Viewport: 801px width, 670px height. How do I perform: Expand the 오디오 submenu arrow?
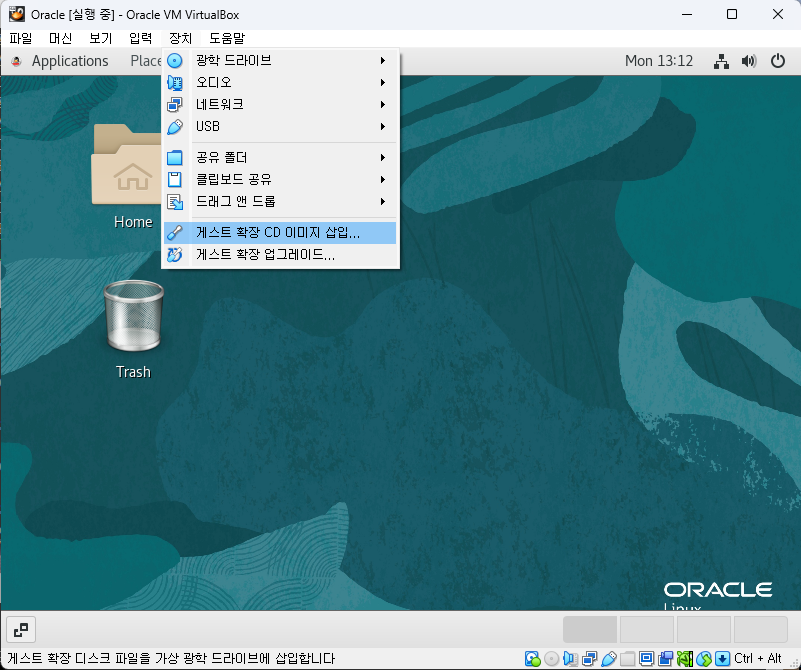(x=383, y=83)
